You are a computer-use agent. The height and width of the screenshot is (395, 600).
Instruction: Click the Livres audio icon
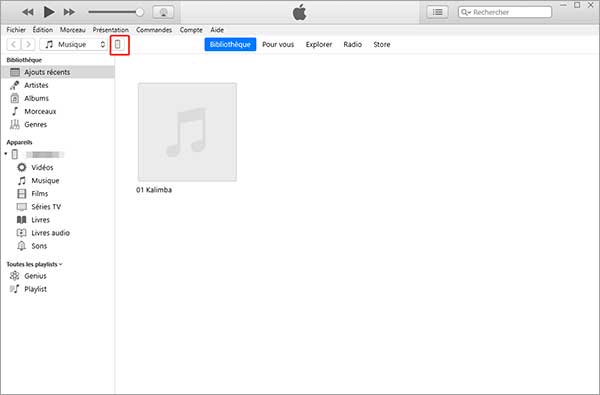[x=22, y=233]
